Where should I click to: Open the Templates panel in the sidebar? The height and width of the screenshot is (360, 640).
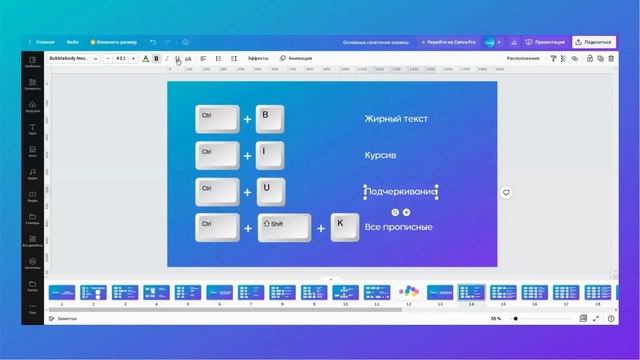33,62
